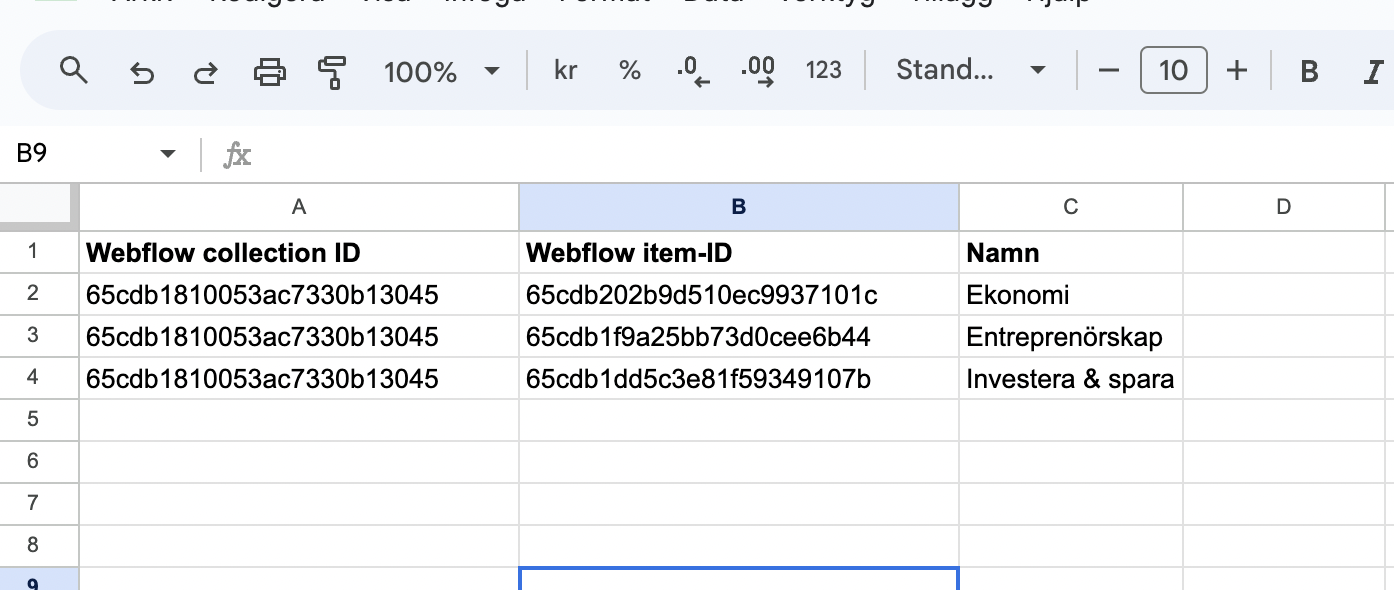Image resolution: width=1394 pixels, height=590 pixels.
Task: Redo the last undone action
Action: coord(205,71)
